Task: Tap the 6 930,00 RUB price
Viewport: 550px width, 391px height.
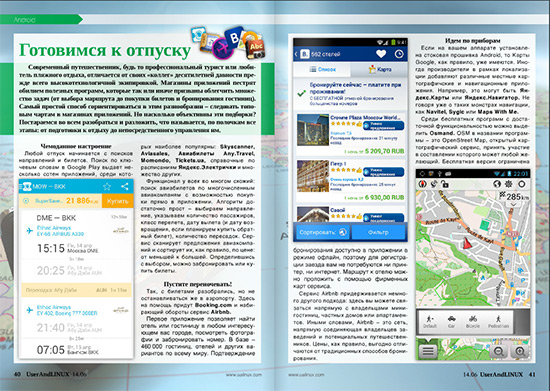Action: (x=385, y=197)
